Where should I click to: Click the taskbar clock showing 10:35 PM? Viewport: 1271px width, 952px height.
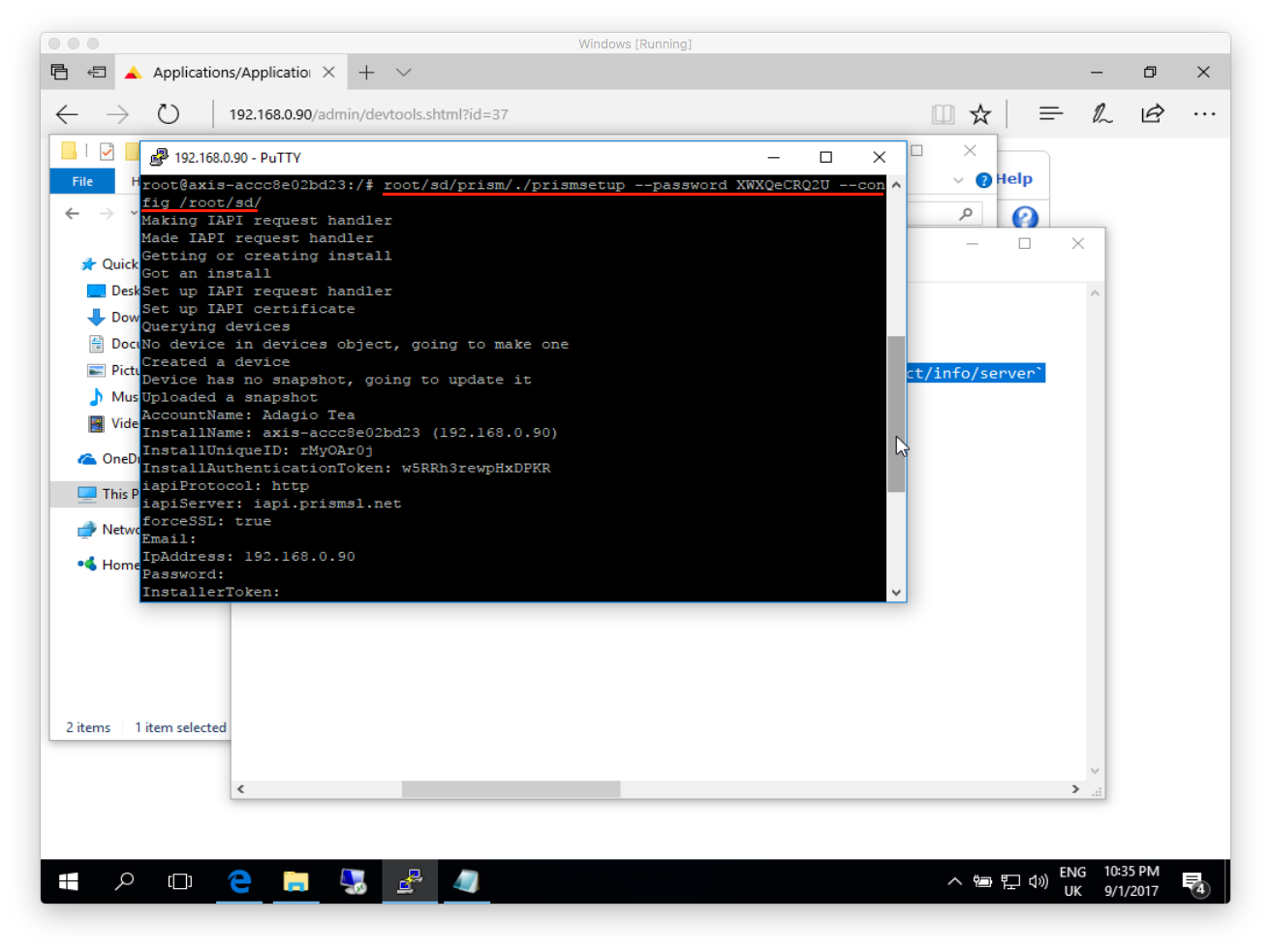pyautogui.click(x=1131, y=881)
